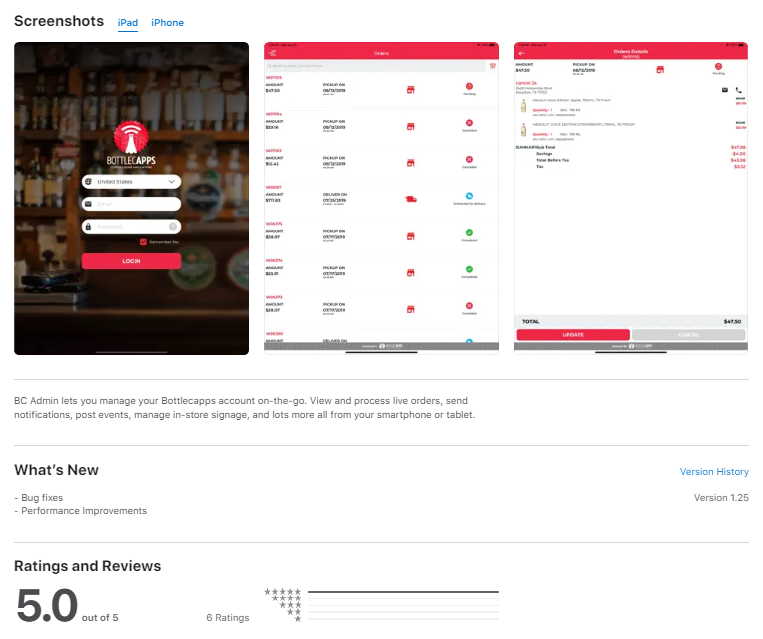Open the hamburger menu in Orders screen
Viewport: 763px width, 639px height.
pos(272,53)
